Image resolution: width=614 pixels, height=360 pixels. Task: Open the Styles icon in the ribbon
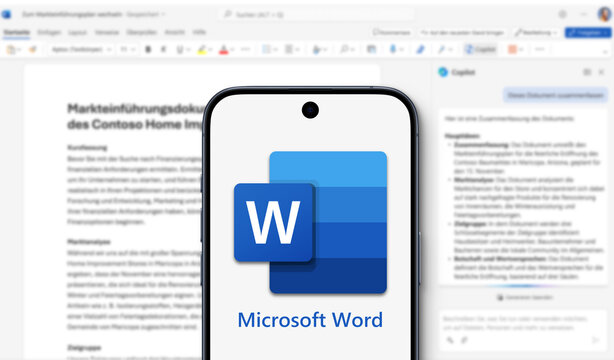click(316, 49)
